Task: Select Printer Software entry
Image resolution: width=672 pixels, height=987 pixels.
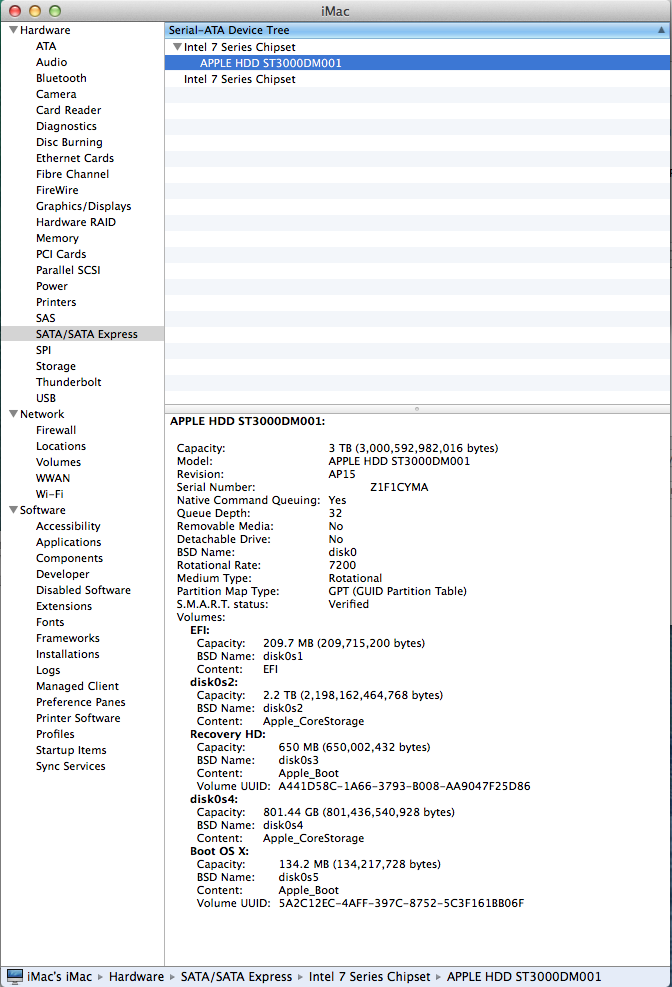Action: pyautogui.click(x=78, y=718)
